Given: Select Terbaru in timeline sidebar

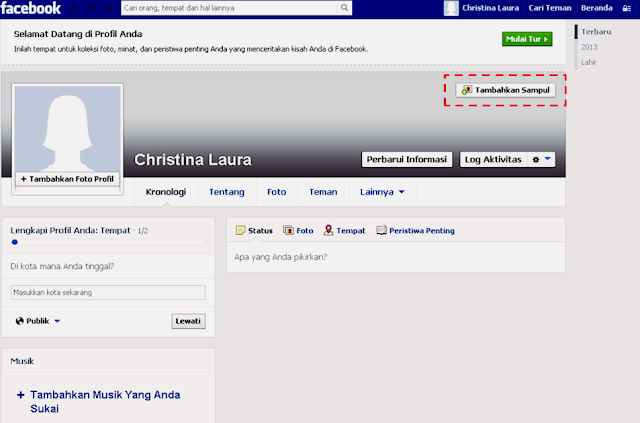Looking at the screenshot, I should [x=596, y=31].
